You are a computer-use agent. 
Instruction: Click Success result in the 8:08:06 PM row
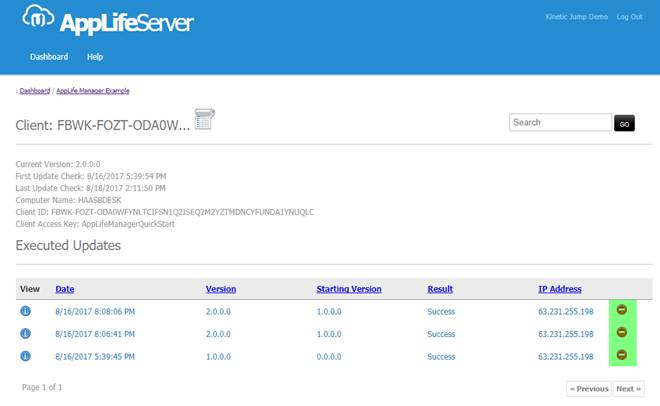[441, 312]
